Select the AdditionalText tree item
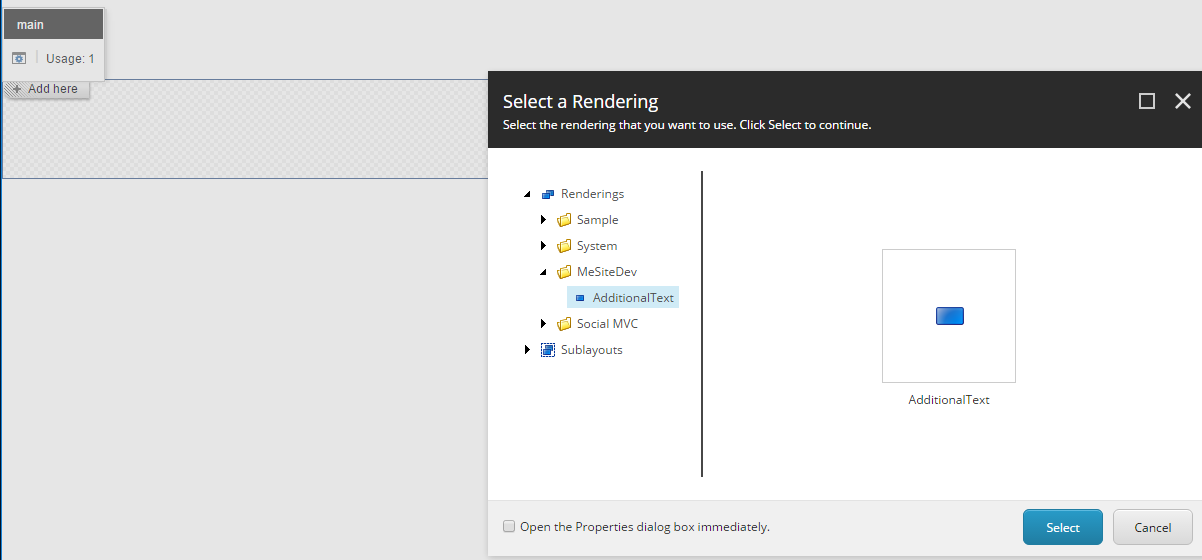 click(623, 298)
